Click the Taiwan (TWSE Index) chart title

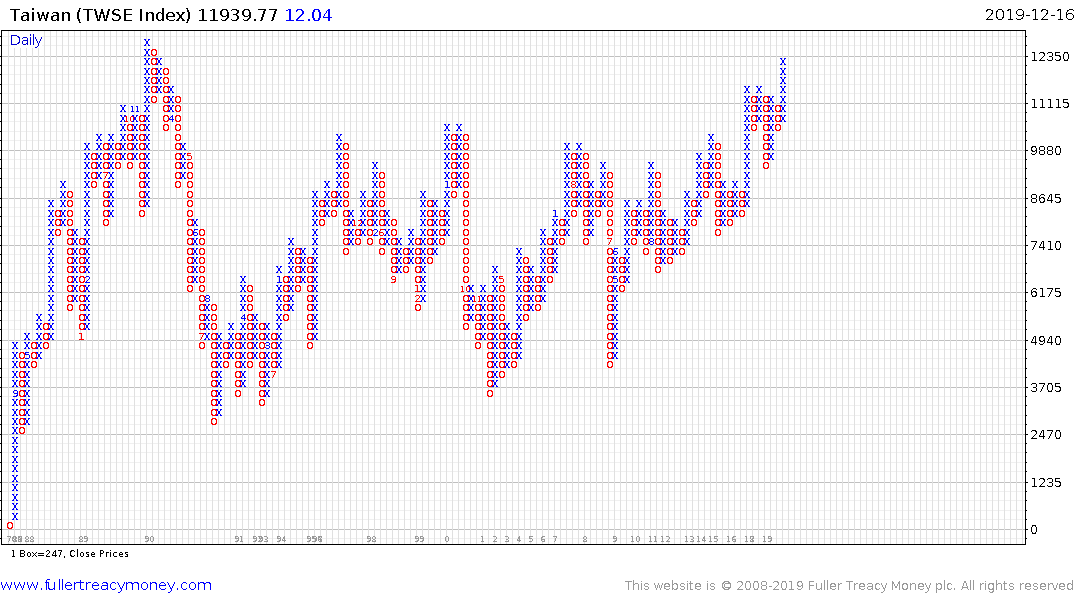100,15
